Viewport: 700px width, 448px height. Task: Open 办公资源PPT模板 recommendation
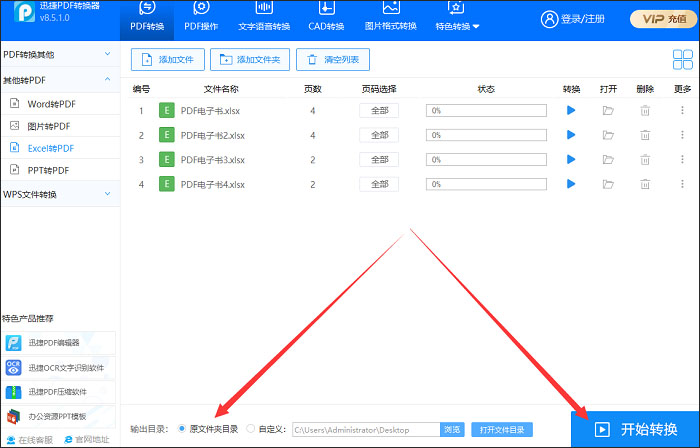[x=58, y=417]
